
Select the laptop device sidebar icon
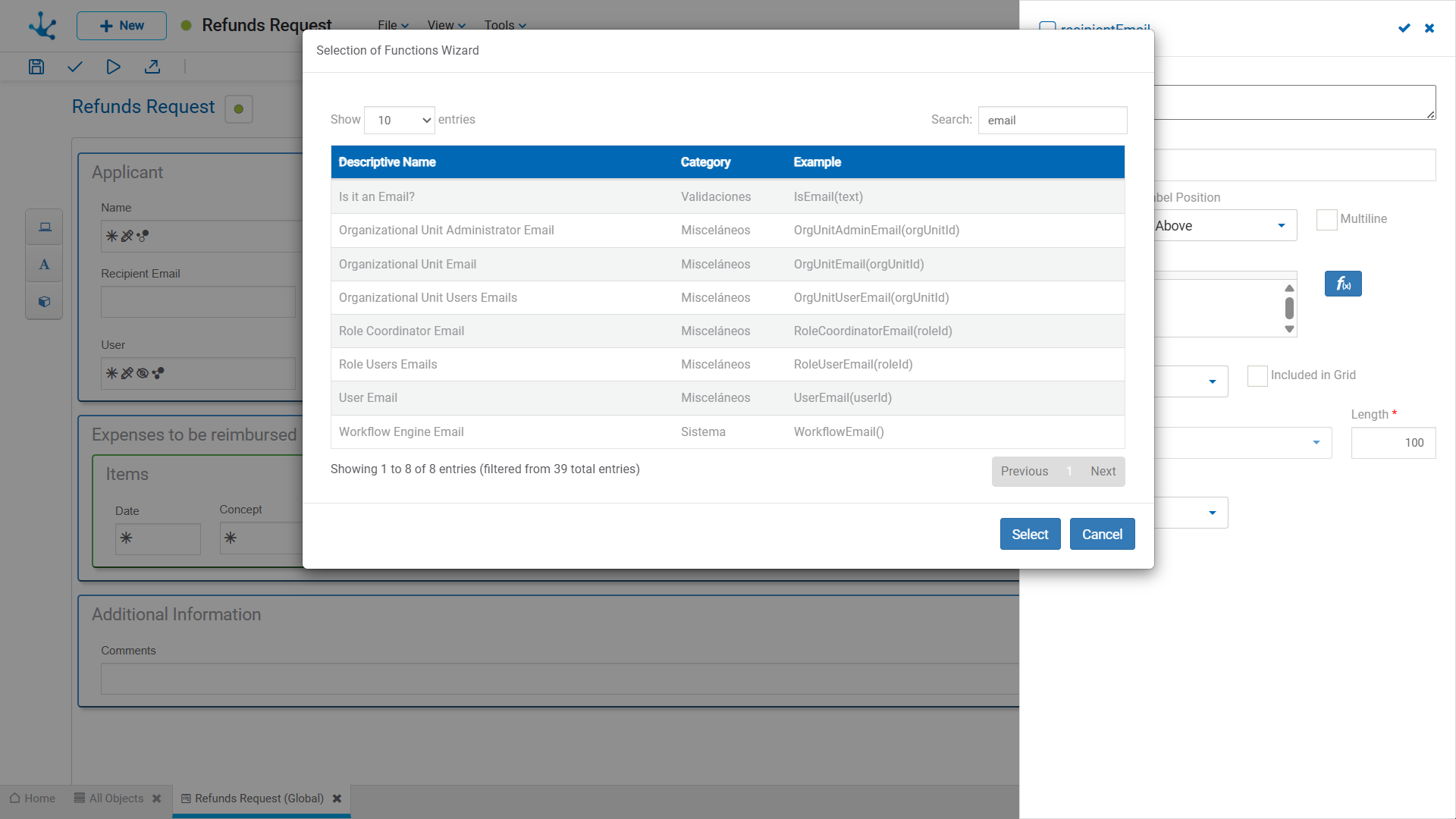pyautogui.click(x=45, y=227)
